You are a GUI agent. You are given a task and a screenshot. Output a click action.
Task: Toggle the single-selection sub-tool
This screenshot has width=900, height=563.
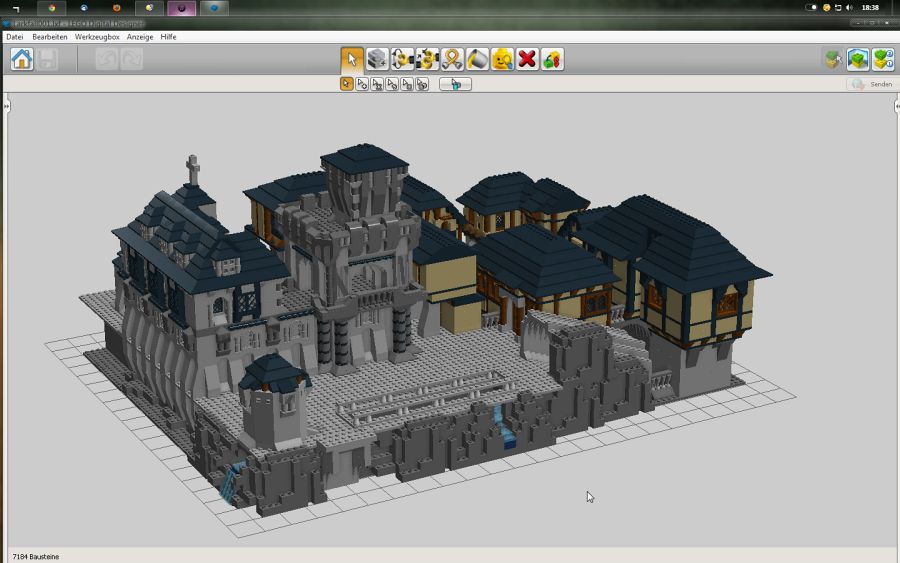coord(346,84)
